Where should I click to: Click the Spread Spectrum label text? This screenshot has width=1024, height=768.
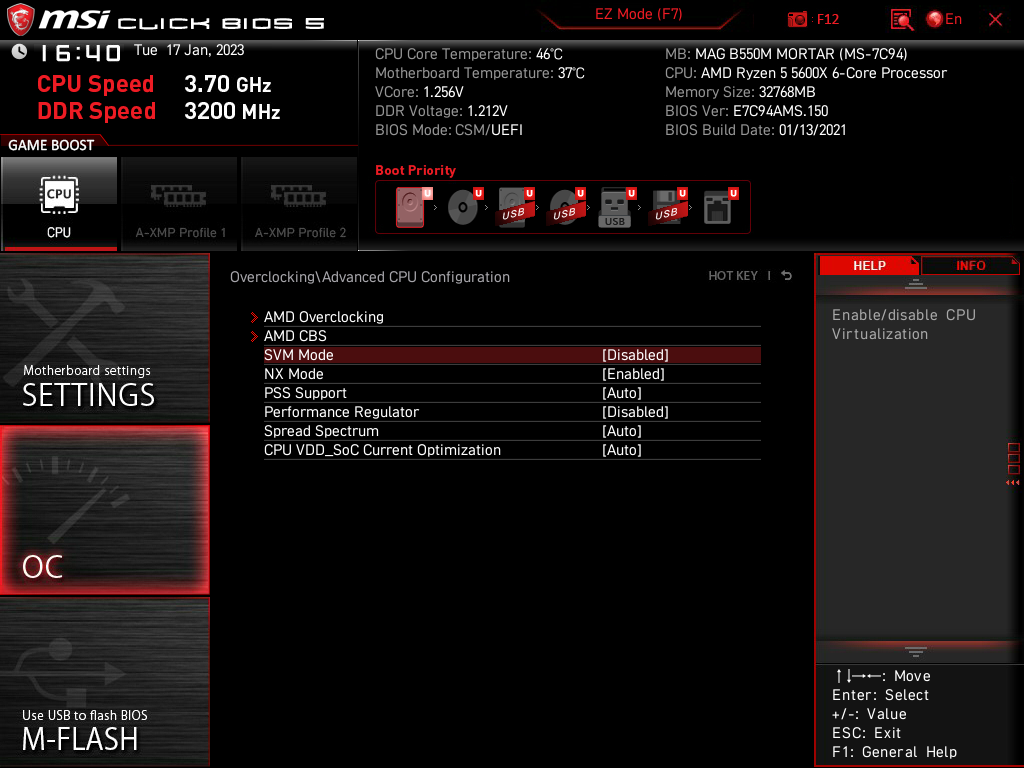(x=321, y=430)
